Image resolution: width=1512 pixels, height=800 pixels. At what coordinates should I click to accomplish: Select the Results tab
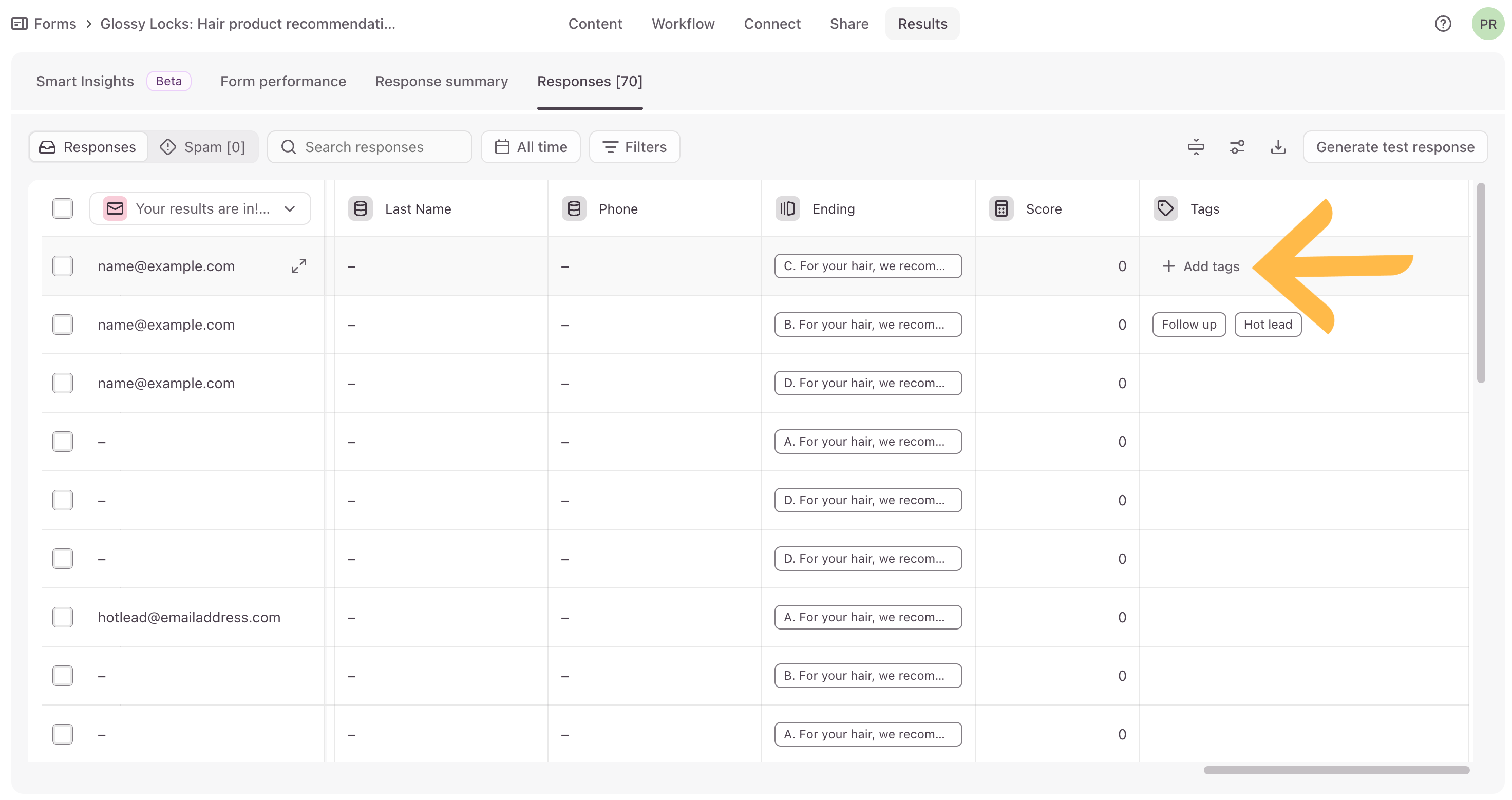[x=923, y=24]
